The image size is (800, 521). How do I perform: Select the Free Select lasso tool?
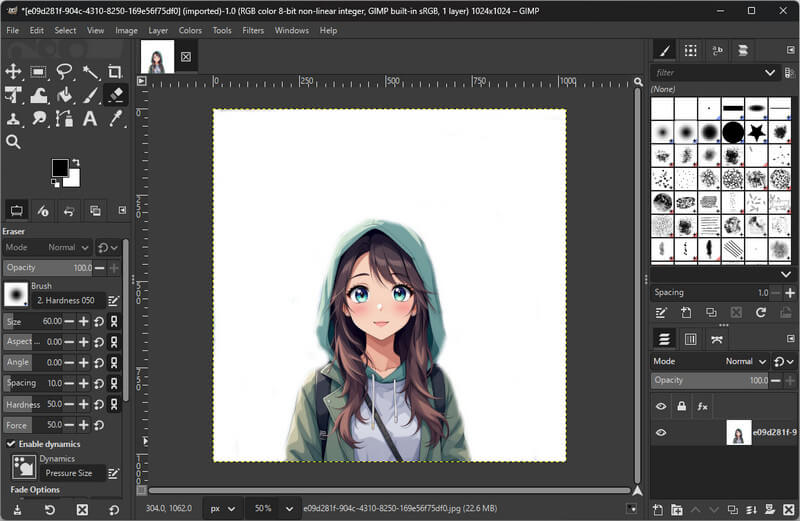tap(64, 71)
